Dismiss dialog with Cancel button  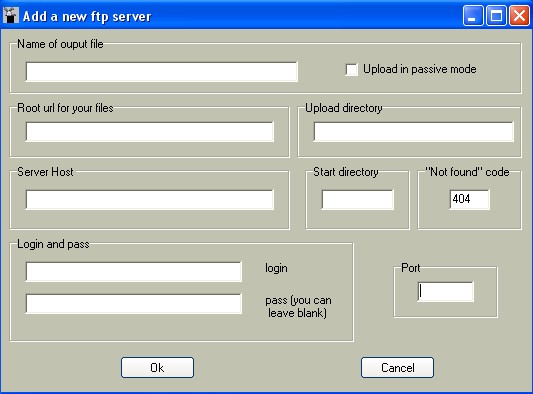pyautogui.click(x=397, y=367)
